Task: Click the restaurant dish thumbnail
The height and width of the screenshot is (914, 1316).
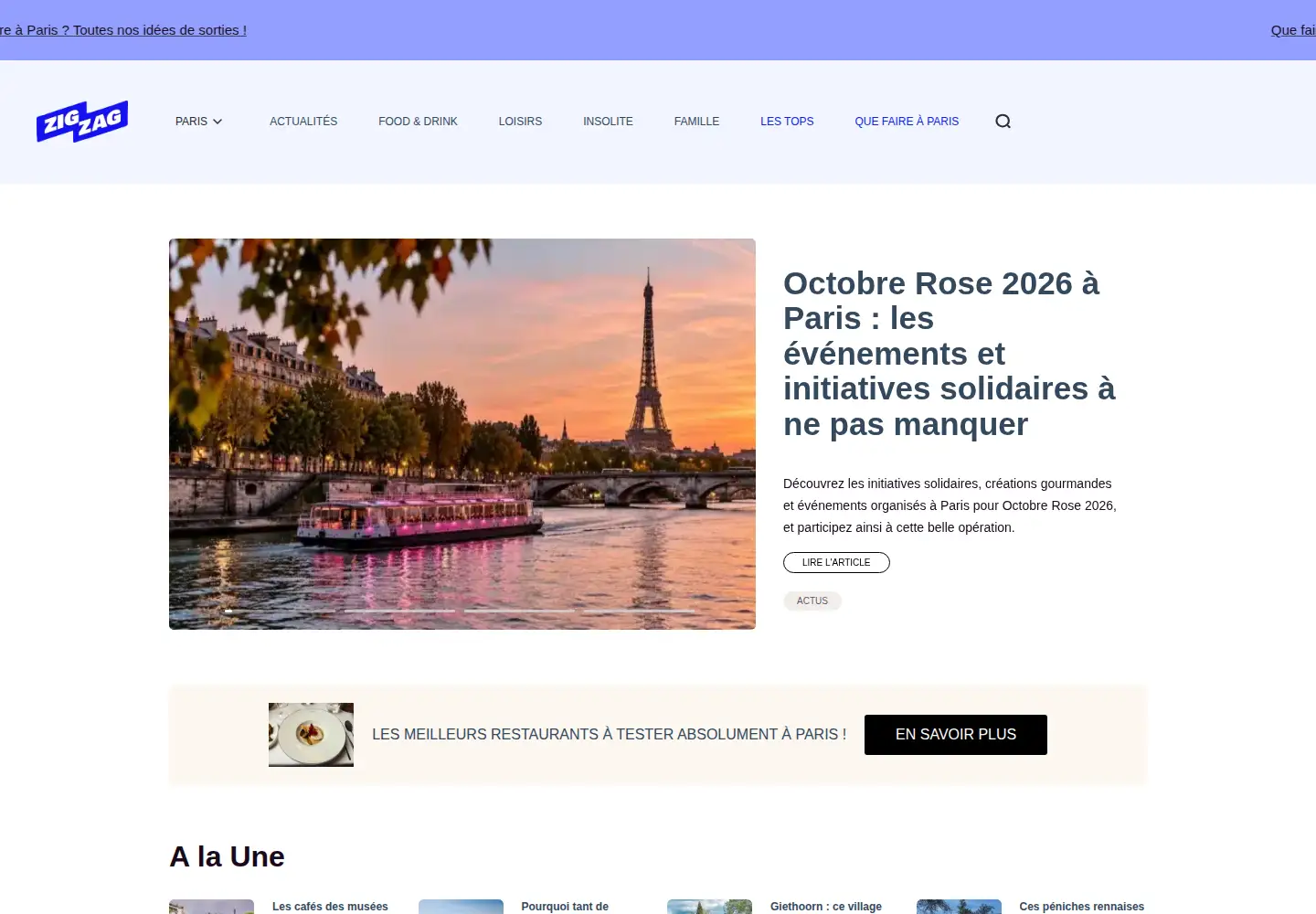Action: 311,735
